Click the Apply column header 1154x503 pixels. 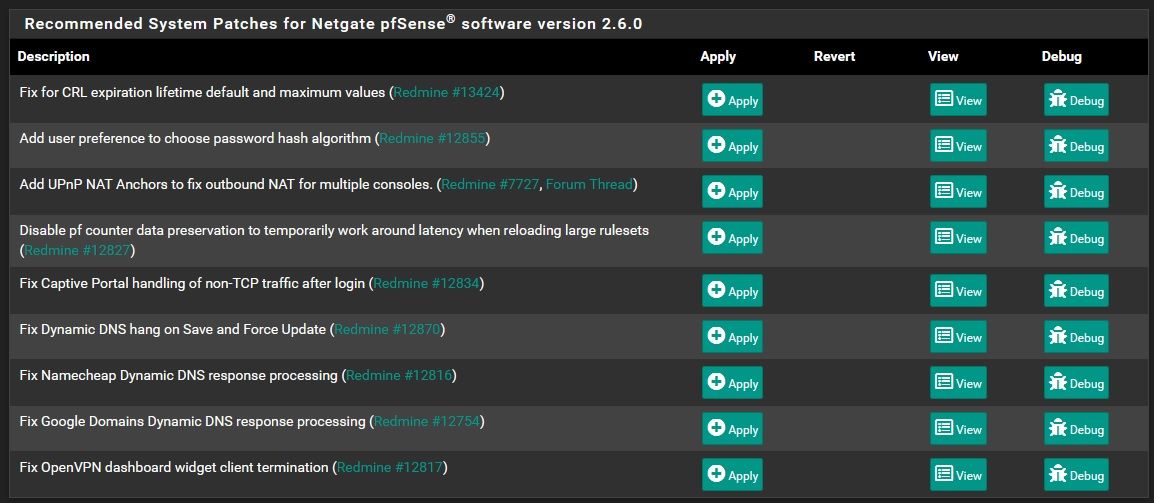[x=718, y=57]
